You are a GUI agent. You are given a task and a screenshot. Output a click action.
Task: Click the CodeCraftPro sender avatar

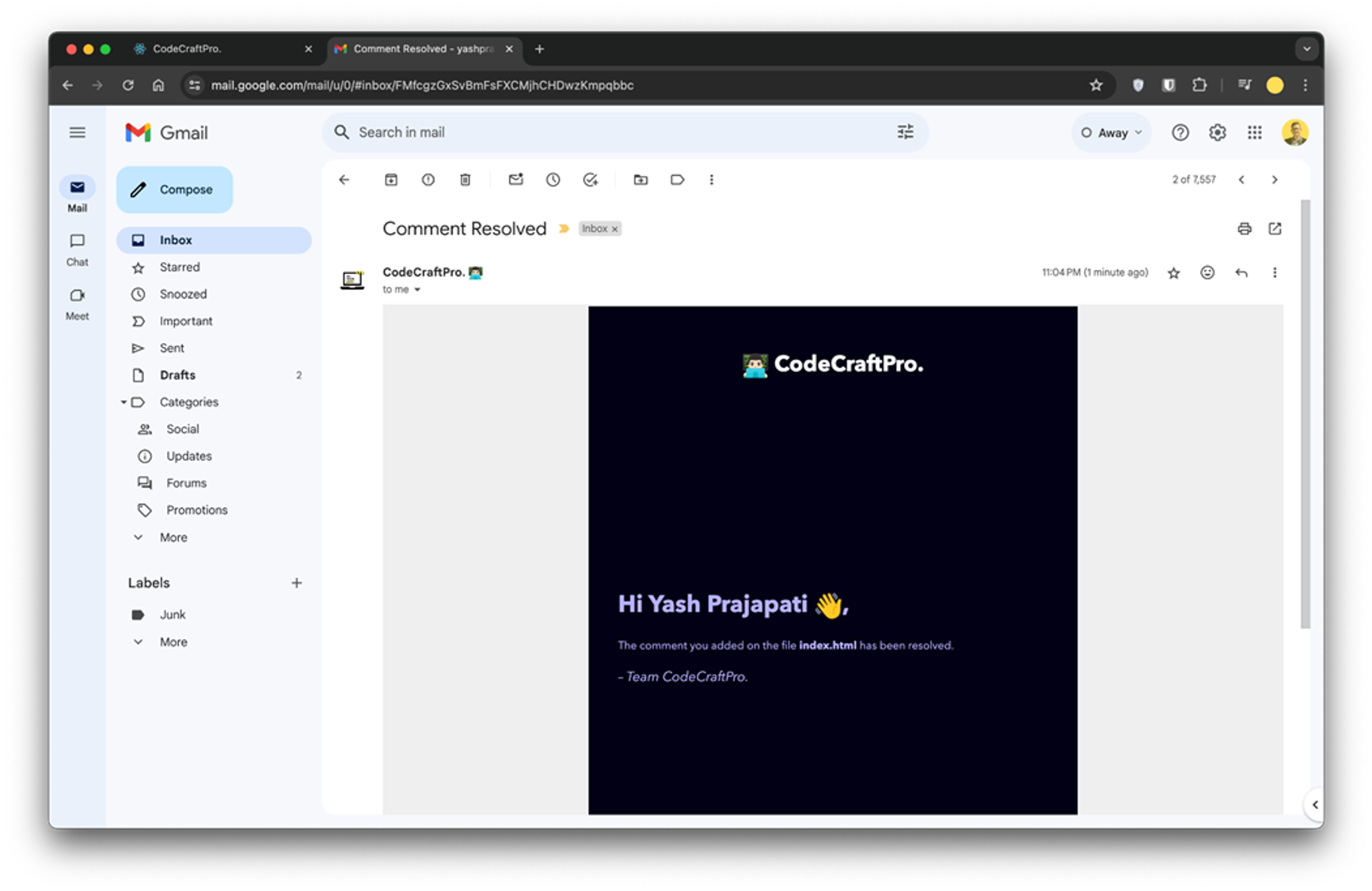click(x=352, y=280)
